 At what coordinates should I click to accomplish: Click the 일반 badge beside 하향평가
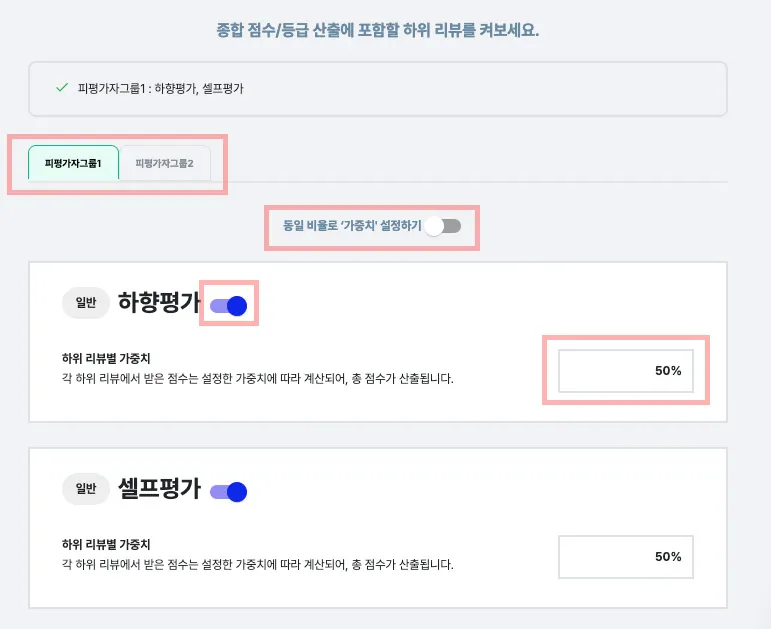(86, 303)
